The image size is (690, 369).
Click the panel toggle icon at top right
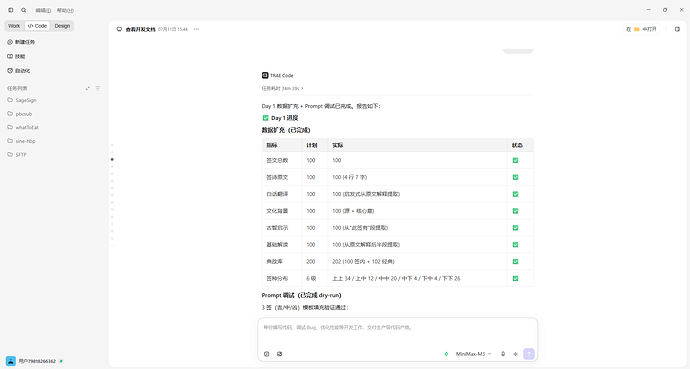point(677,29)
